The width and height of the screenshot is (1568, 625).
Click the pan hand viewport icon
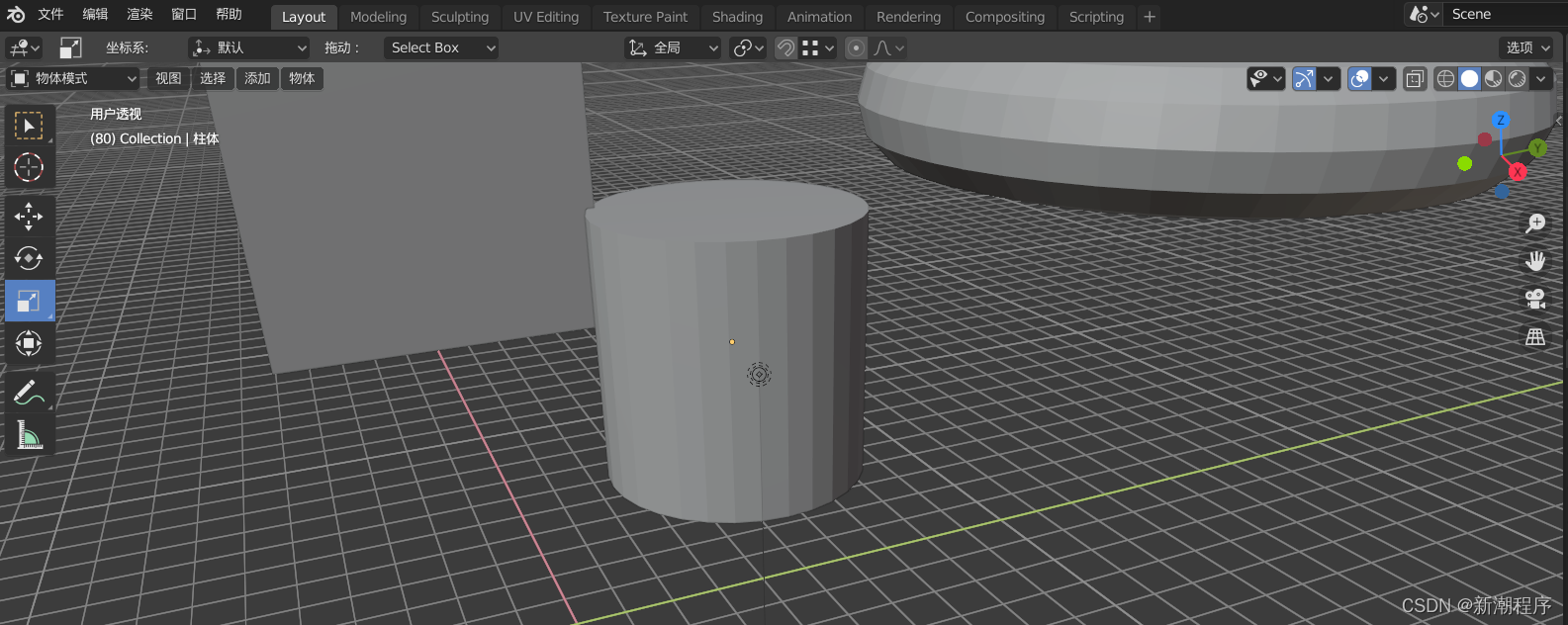[1535, 261]
